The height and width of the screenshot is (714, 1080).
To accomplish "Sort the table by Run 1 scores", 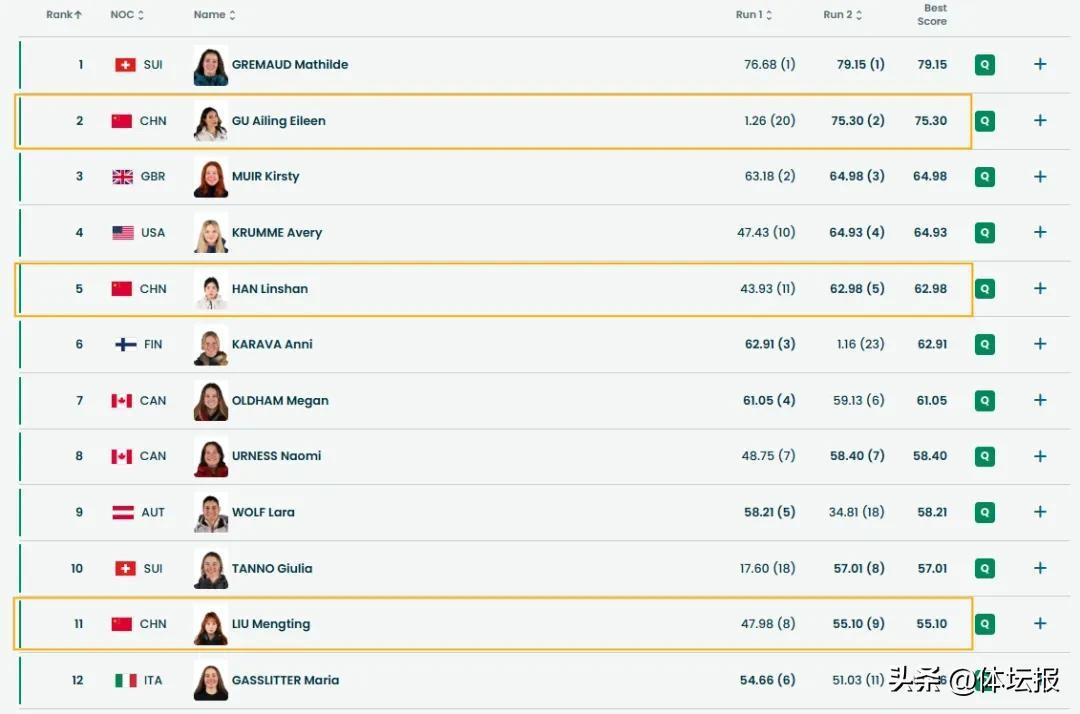I will coord(754,15).
